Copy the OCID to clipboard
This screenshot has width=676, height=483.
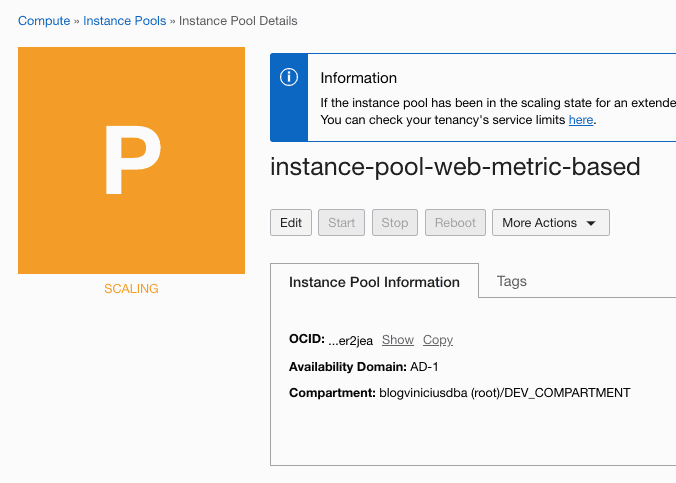click(x=438, y=340)
